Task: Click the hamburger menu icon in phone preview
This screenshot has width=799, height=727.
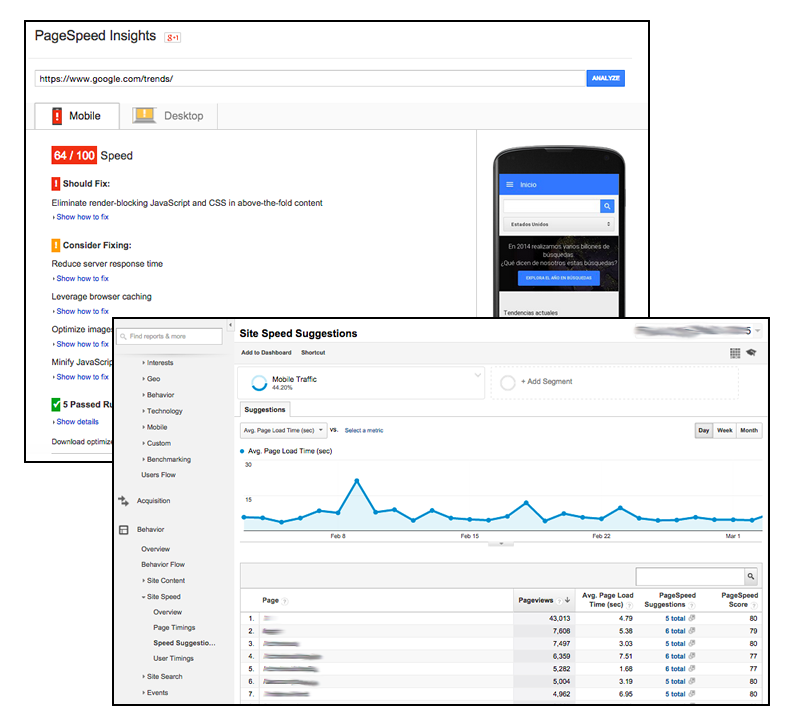Action: tap(509, 184)
